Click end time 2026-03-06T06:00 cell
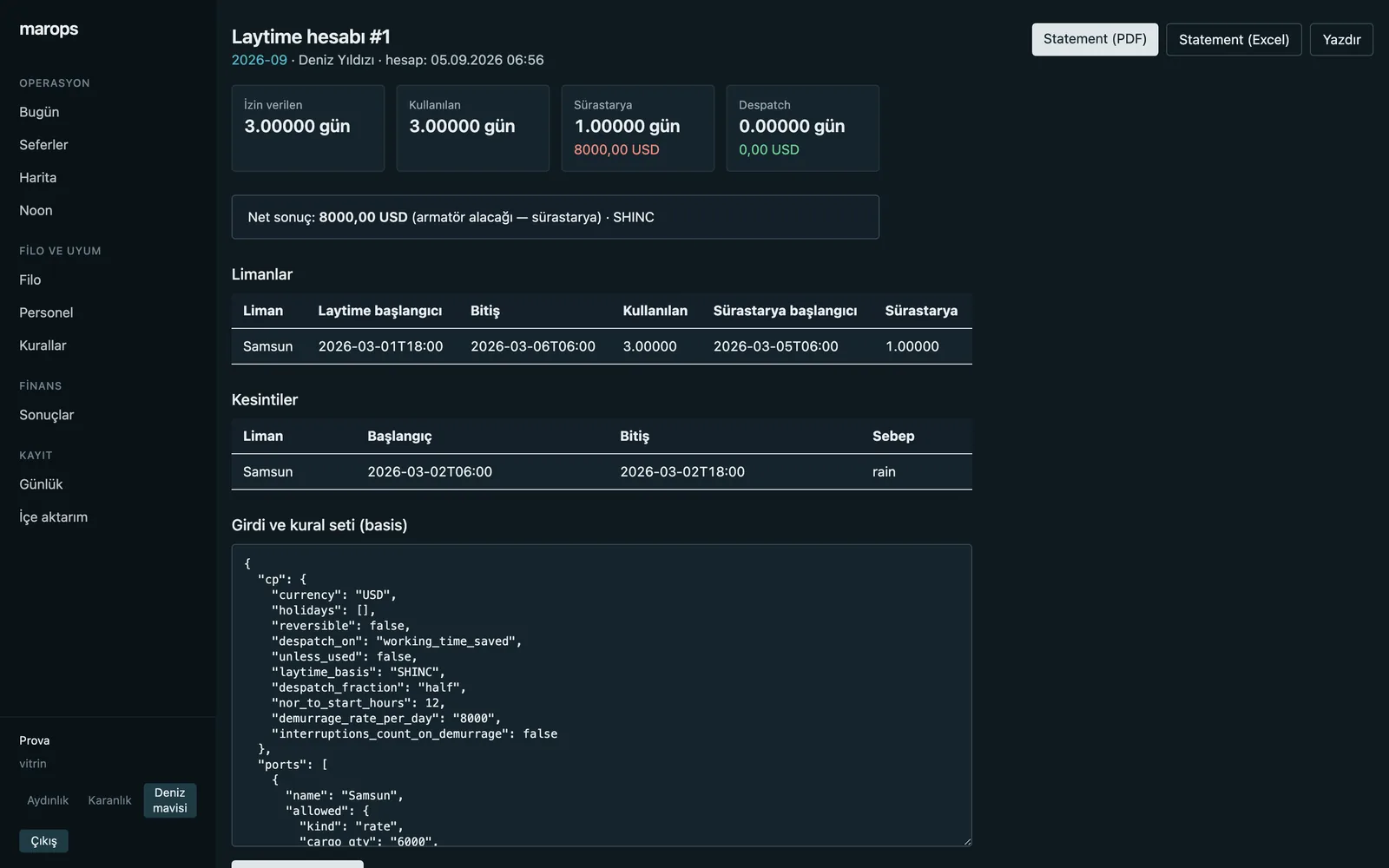 coord(533,346)
